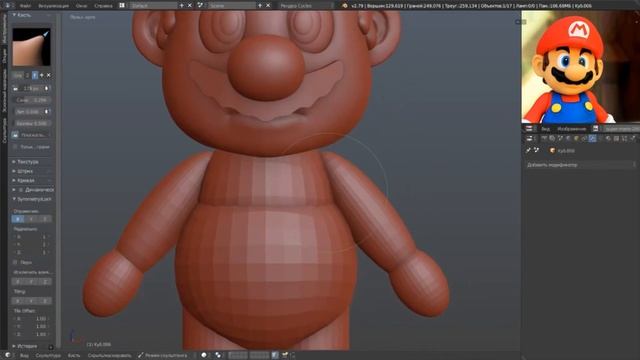Click the 3D viewport editor type icon
This screenshot has height=360, width=640.
pos(7,355)
